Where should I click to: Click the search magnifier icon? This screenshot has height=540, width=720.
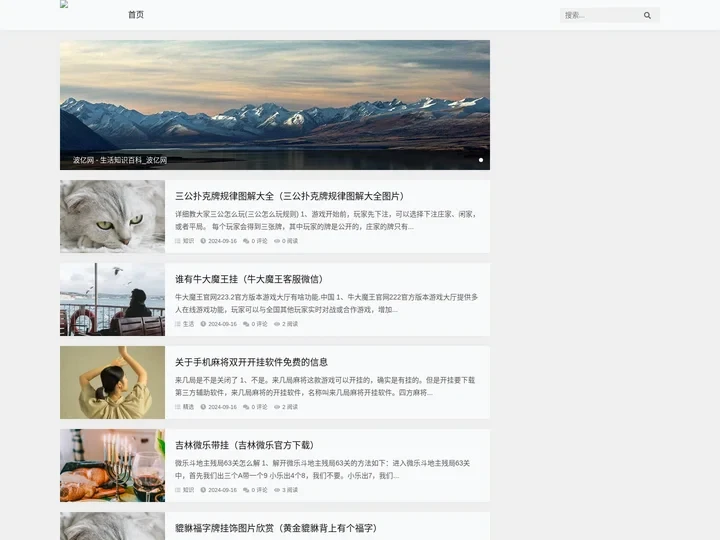click(647, 16)
